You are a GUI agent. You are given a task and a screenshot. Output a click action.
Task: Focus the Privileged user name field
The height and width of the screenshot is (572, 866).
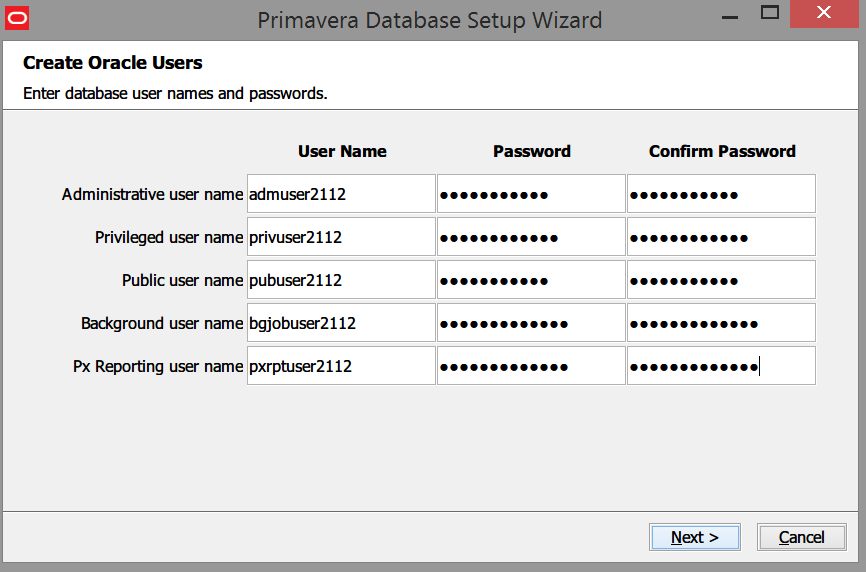(341, 237)
